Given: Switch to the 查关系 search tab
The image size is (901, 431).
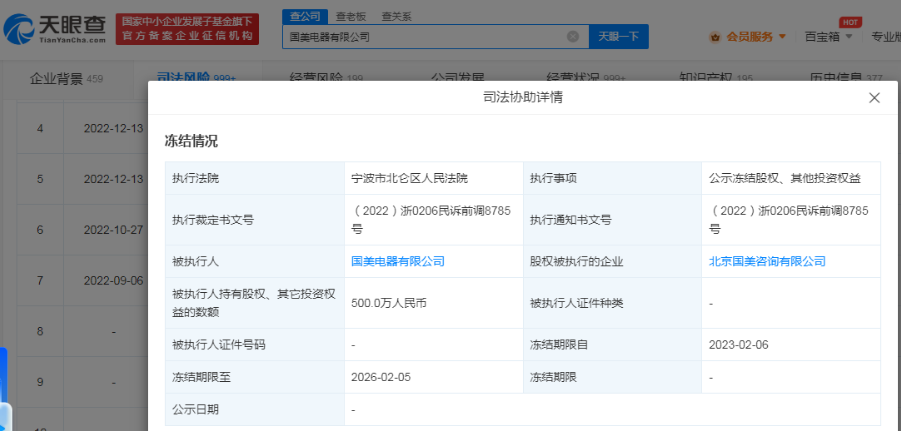Looking at the screenshot, I should 396,17.
